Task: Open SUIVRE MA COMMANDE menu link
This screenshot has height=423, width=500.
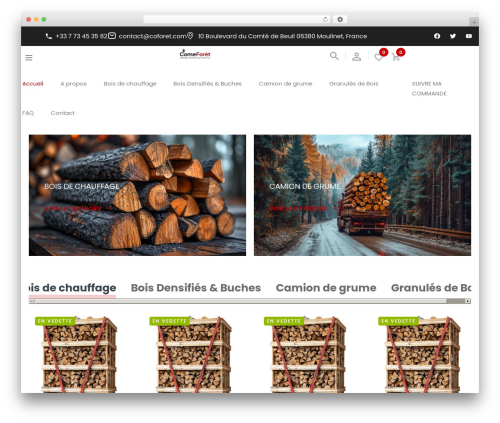Action: click(x=429, y=89)
